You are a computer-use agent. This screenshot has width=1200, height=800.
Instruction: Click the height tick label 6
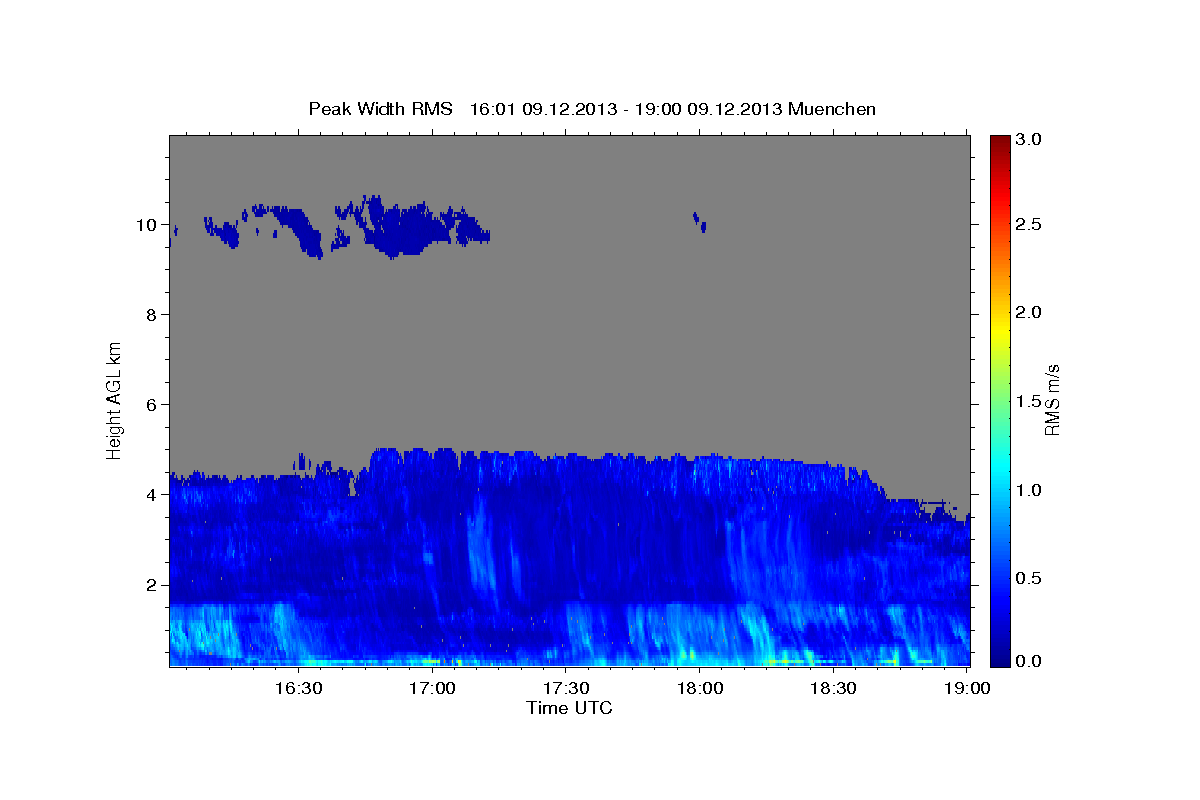coord(151,405)
